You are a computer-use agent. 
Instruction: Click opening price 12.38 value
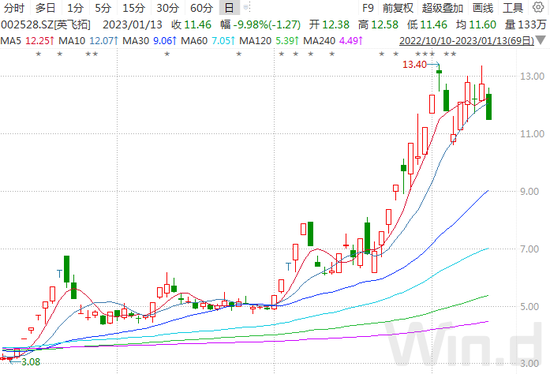point(336,25)
